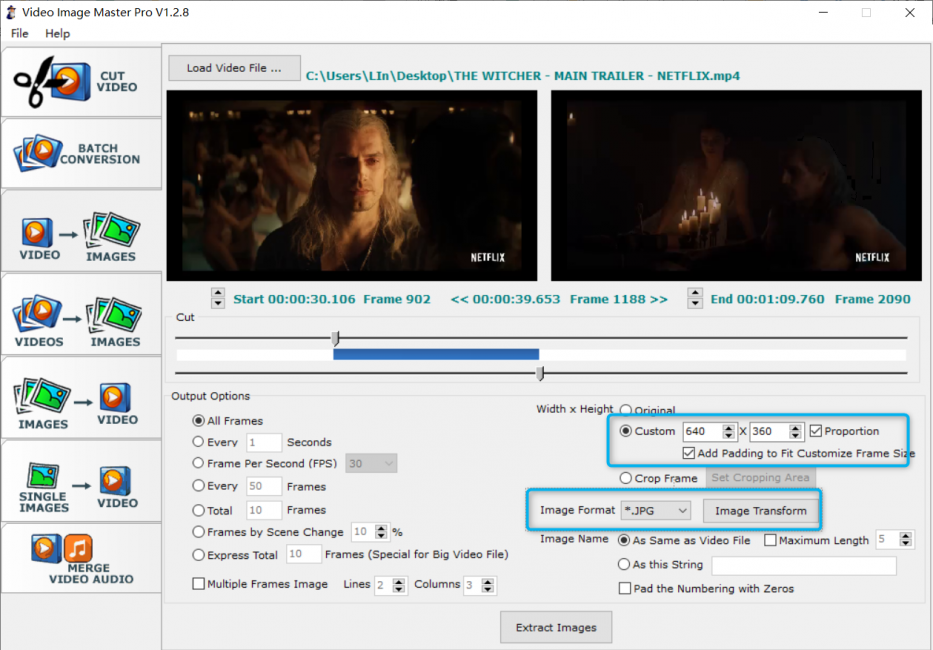This screenshot has width=933, height=650.
Task: Click the Extract Images button
Action: click(x=556, y=628)
